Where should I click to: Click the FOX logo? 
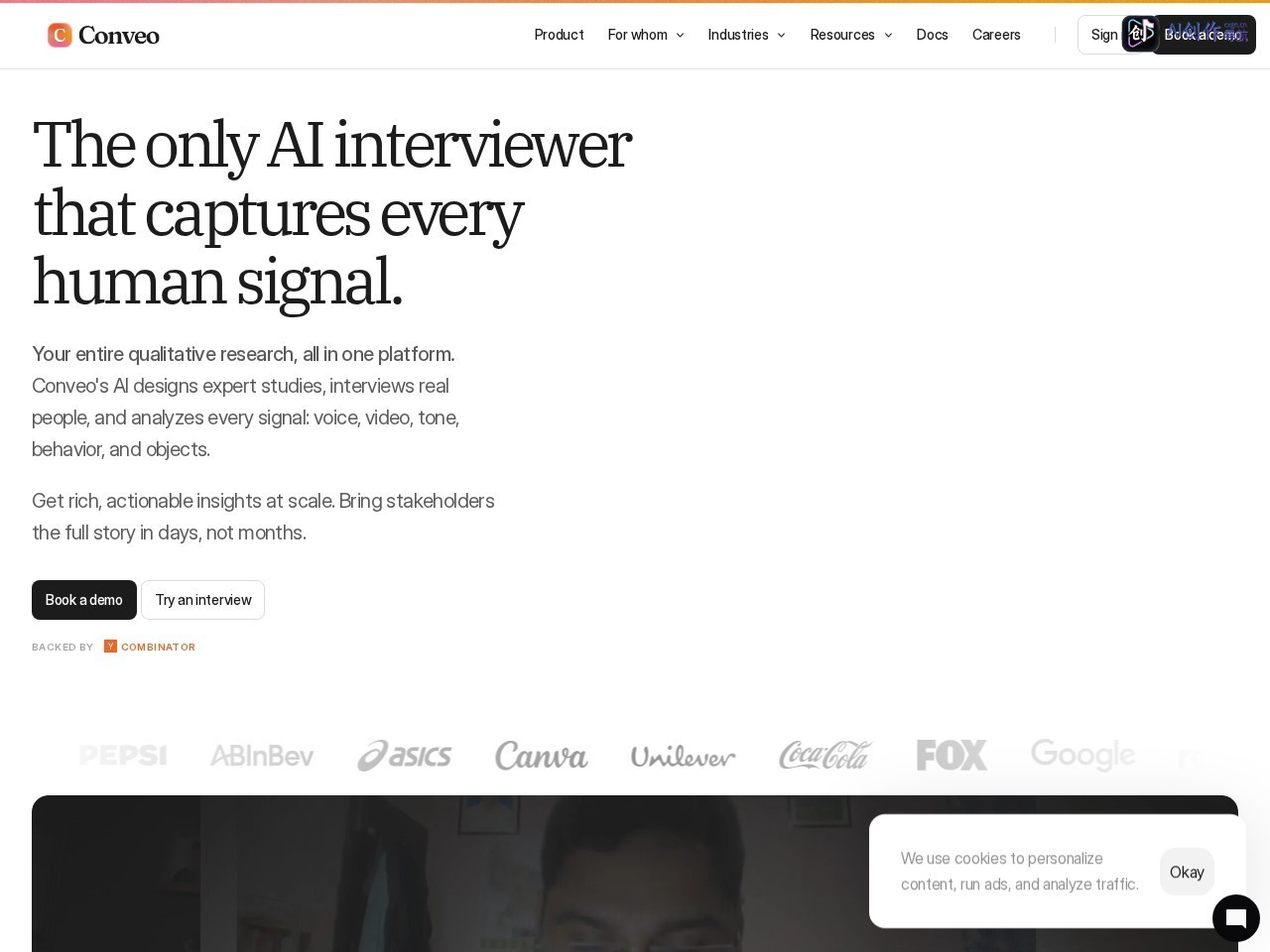[952, 756]
